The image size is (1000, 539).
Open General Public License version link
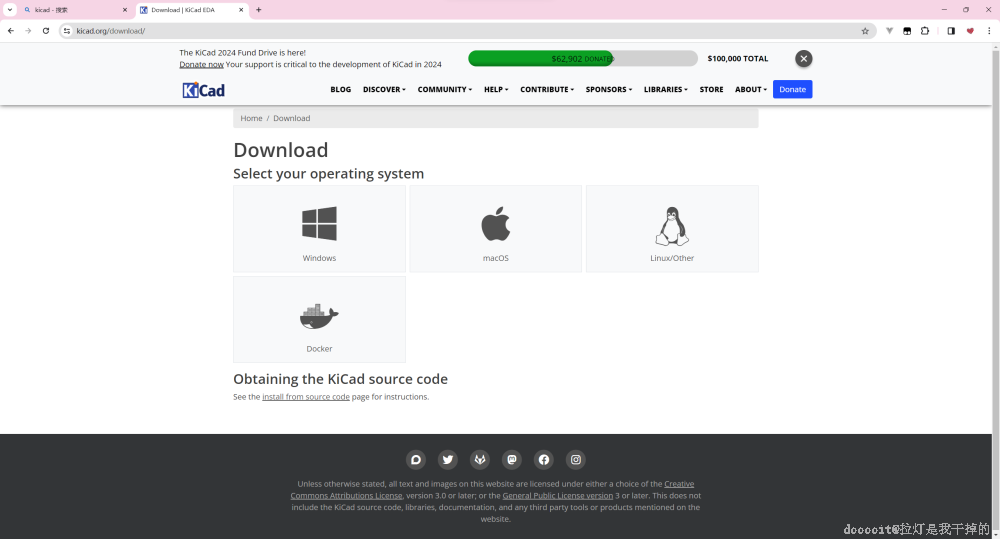tap(557, 496)
